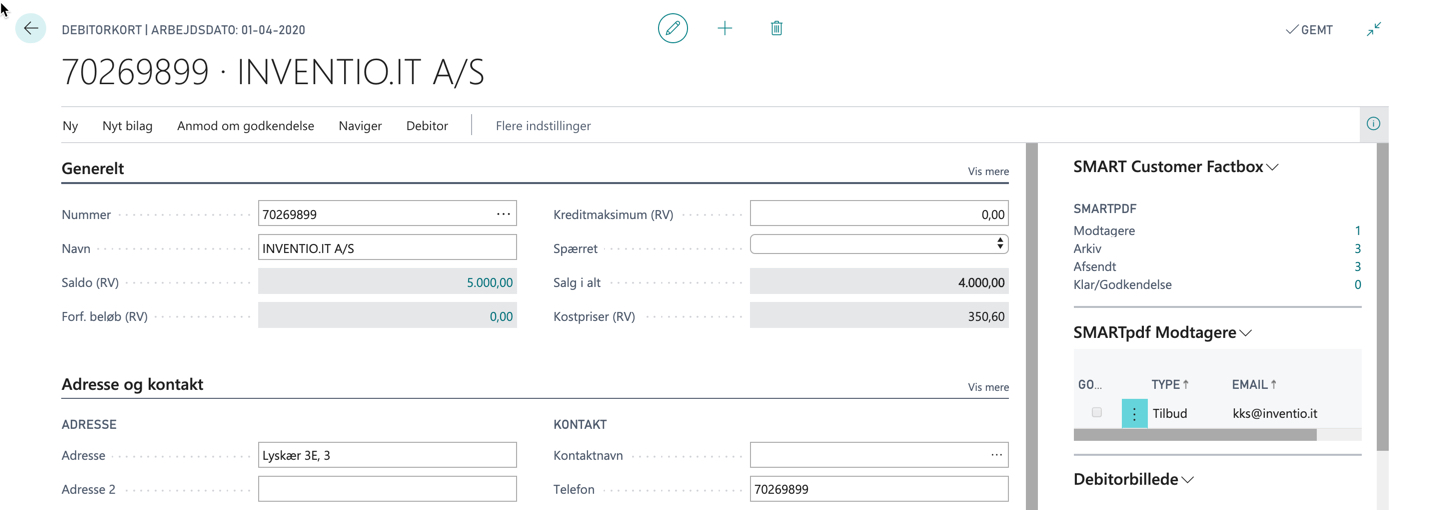
Task: Click the Tilbud type cell
Action: (1170, 413)
